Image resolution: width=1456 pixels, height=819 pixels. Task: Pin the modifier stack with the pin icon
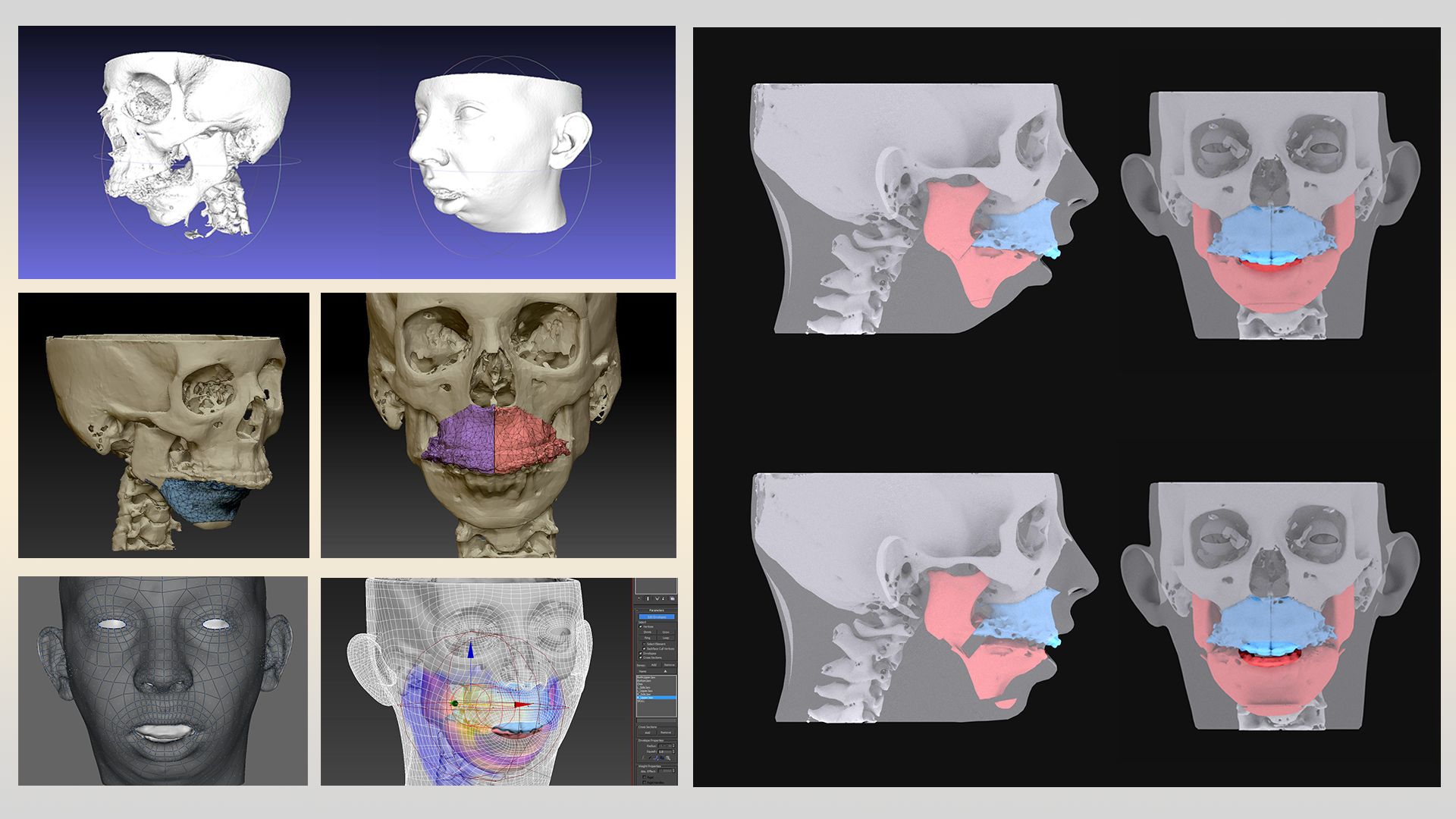(x=637, y=598)
